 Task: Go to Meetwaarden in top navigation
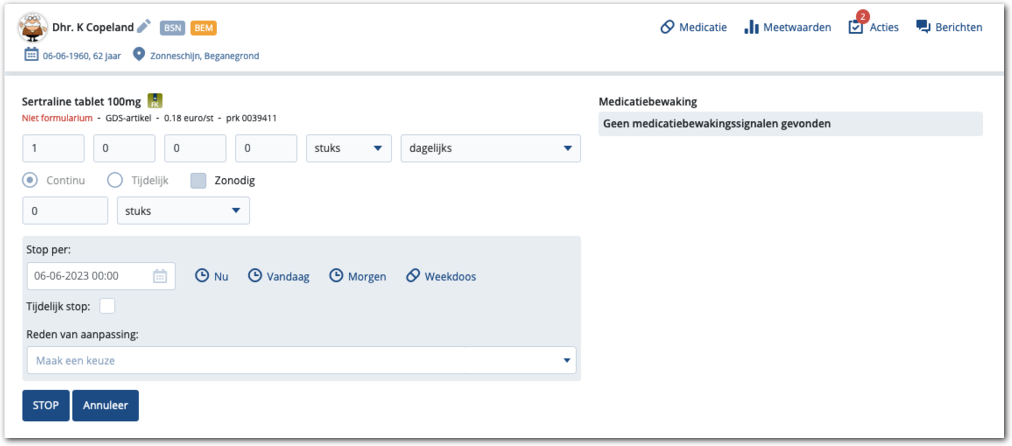pyautogui.click(x=787, y=27)
